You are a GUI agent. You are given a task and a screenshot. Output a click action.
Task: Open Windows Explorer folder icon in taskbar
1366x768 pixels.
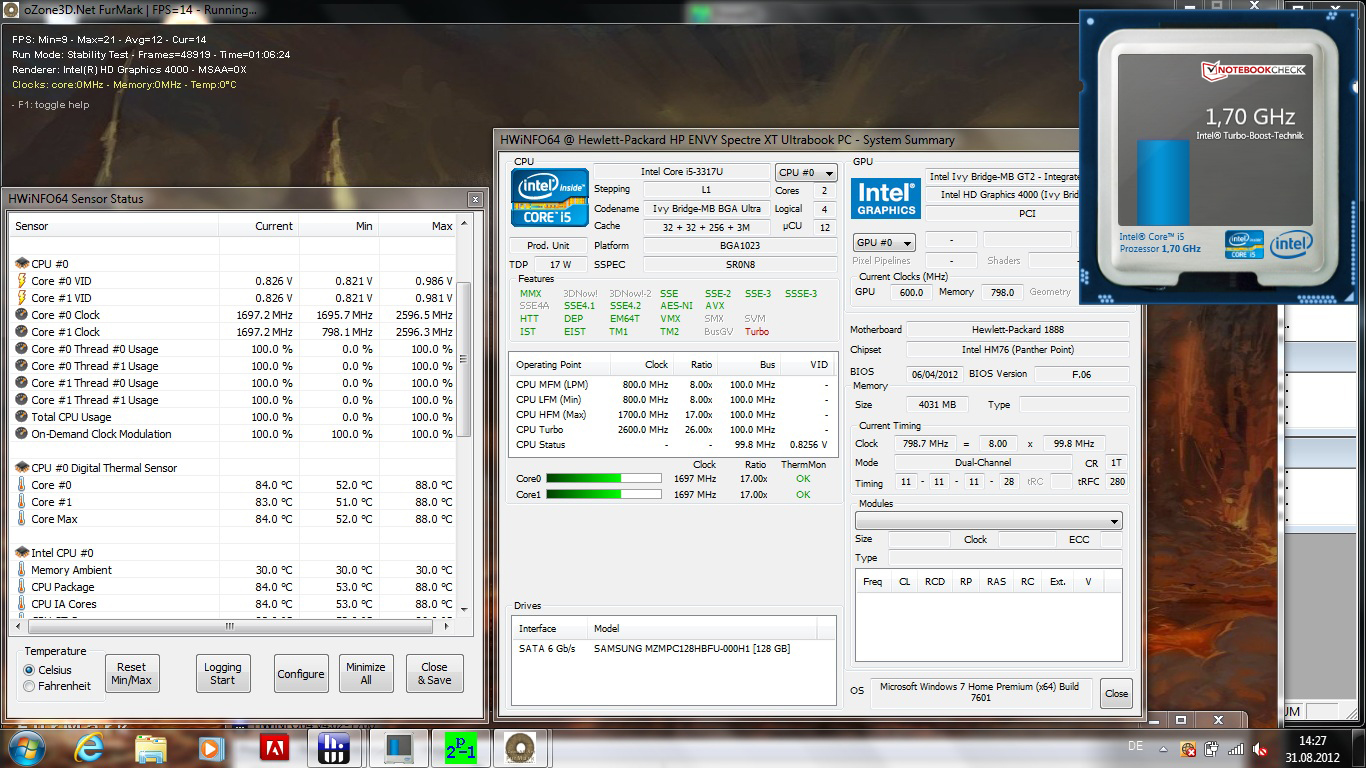[x=151, y=748]
